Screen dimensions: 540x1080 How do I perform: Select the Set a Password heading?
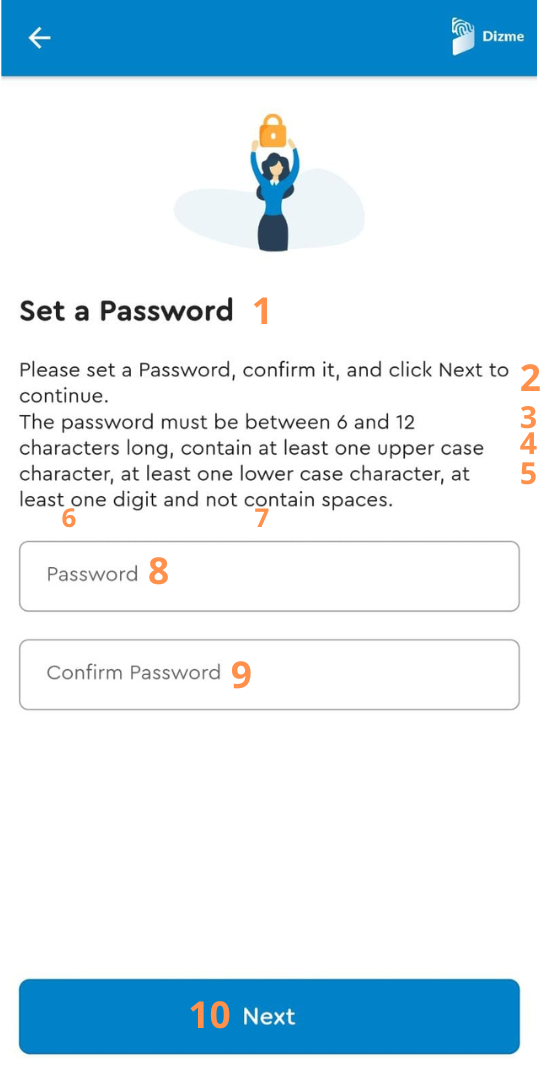(126, 311)
